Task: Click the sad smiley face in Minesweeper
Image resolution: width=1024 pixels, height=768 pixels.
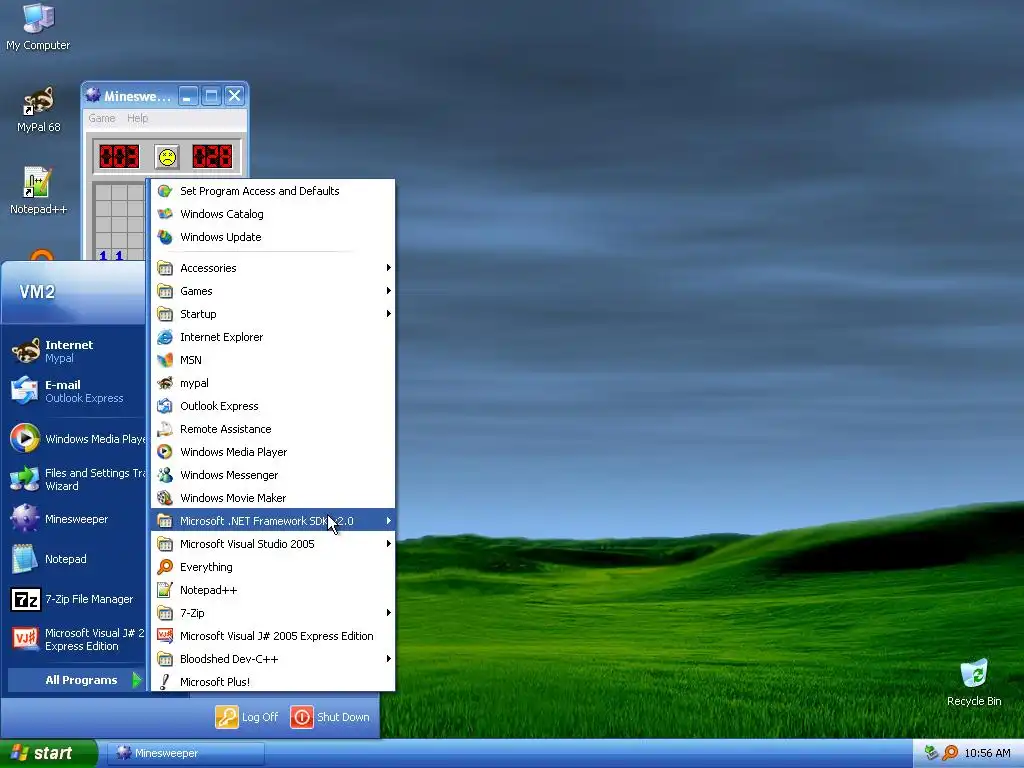Action: pos(167,157)
